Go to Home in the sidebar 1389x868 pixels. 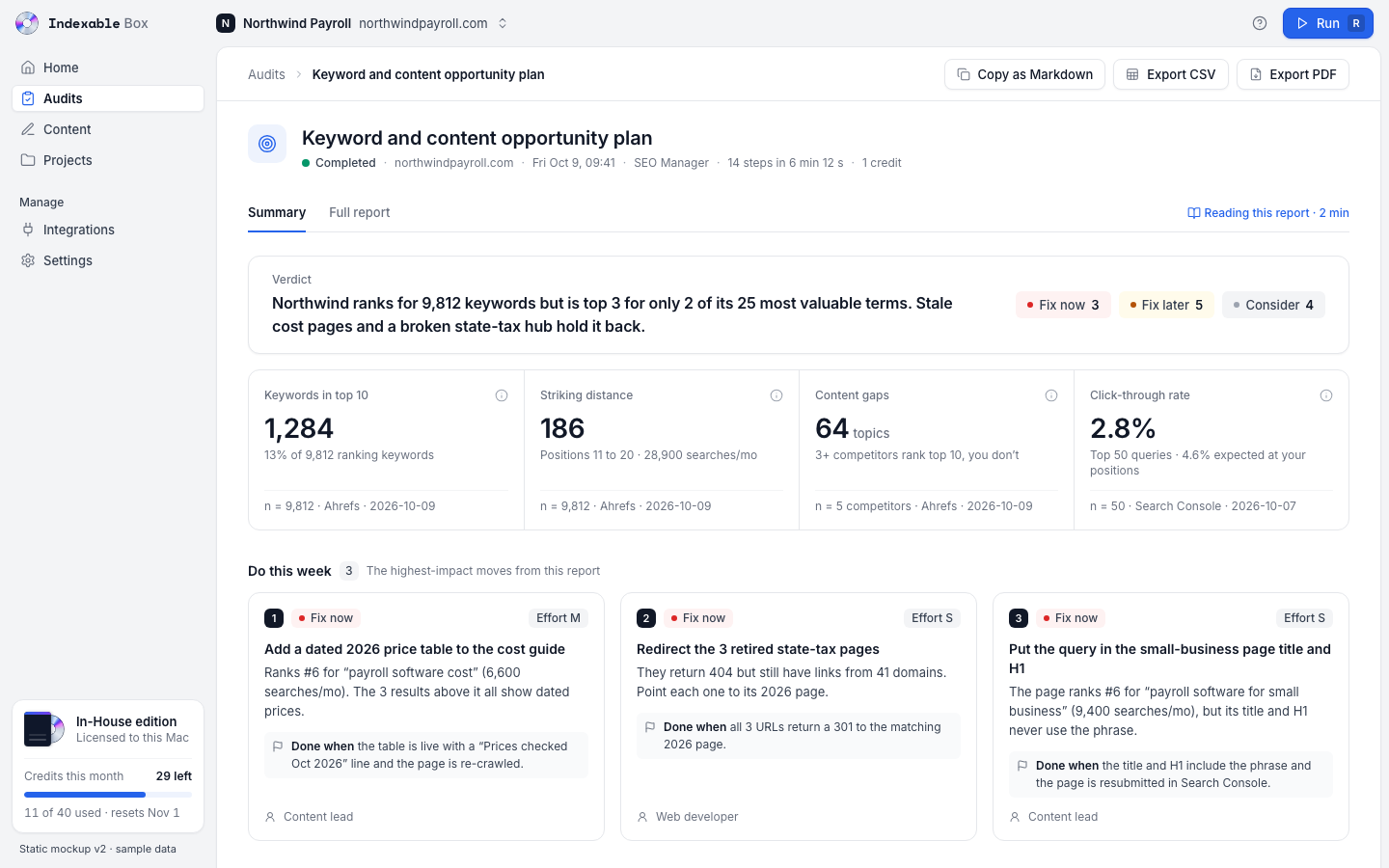108,68
